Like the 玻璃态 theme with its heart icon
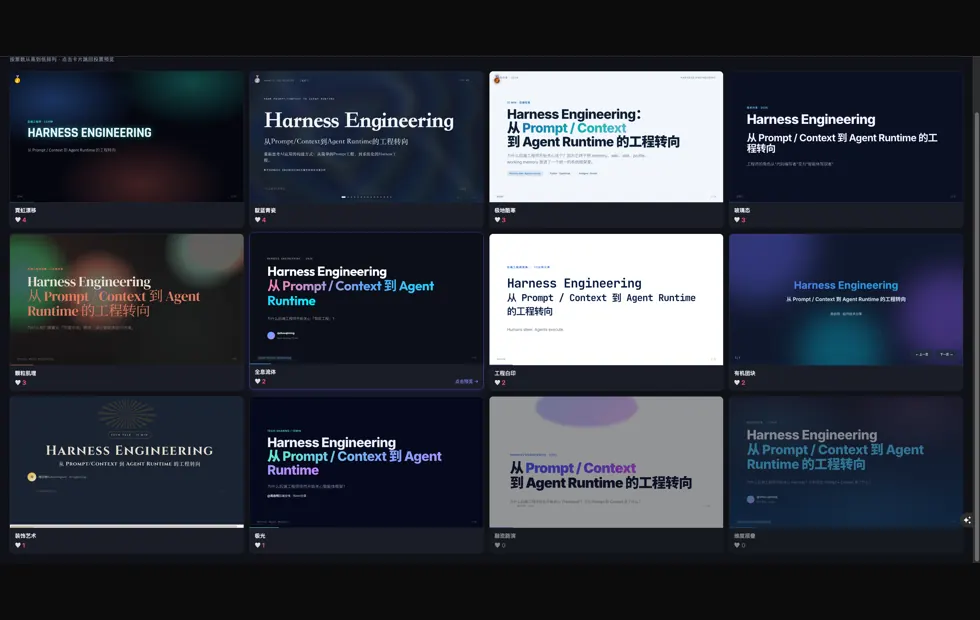The height and width of the screenshot is (620, 980). coord(738,220)
